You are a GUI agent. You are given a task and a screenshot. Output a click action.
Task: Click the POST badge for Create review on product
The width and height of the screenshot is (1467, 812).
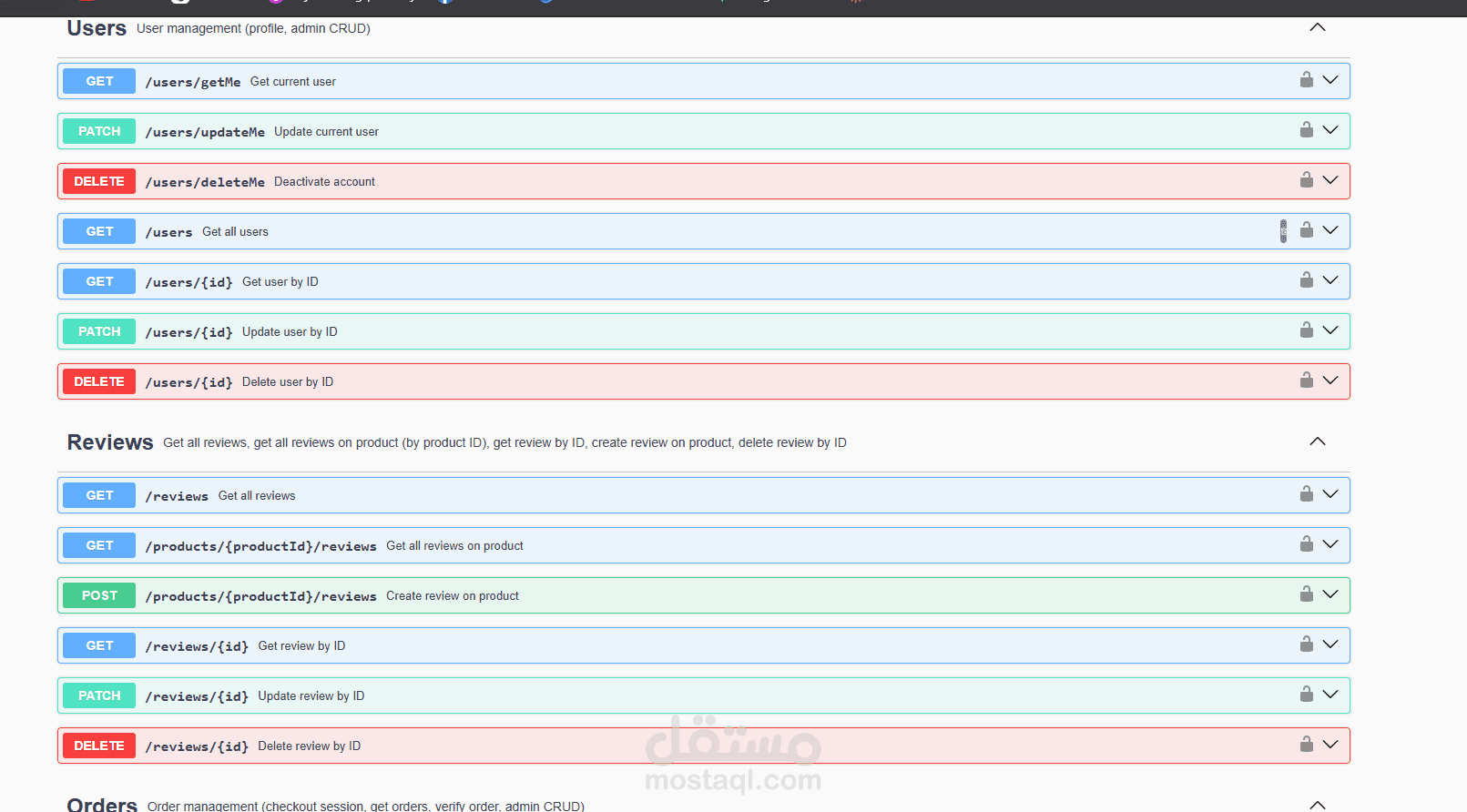pyautogui.click(x=99, y=595)
